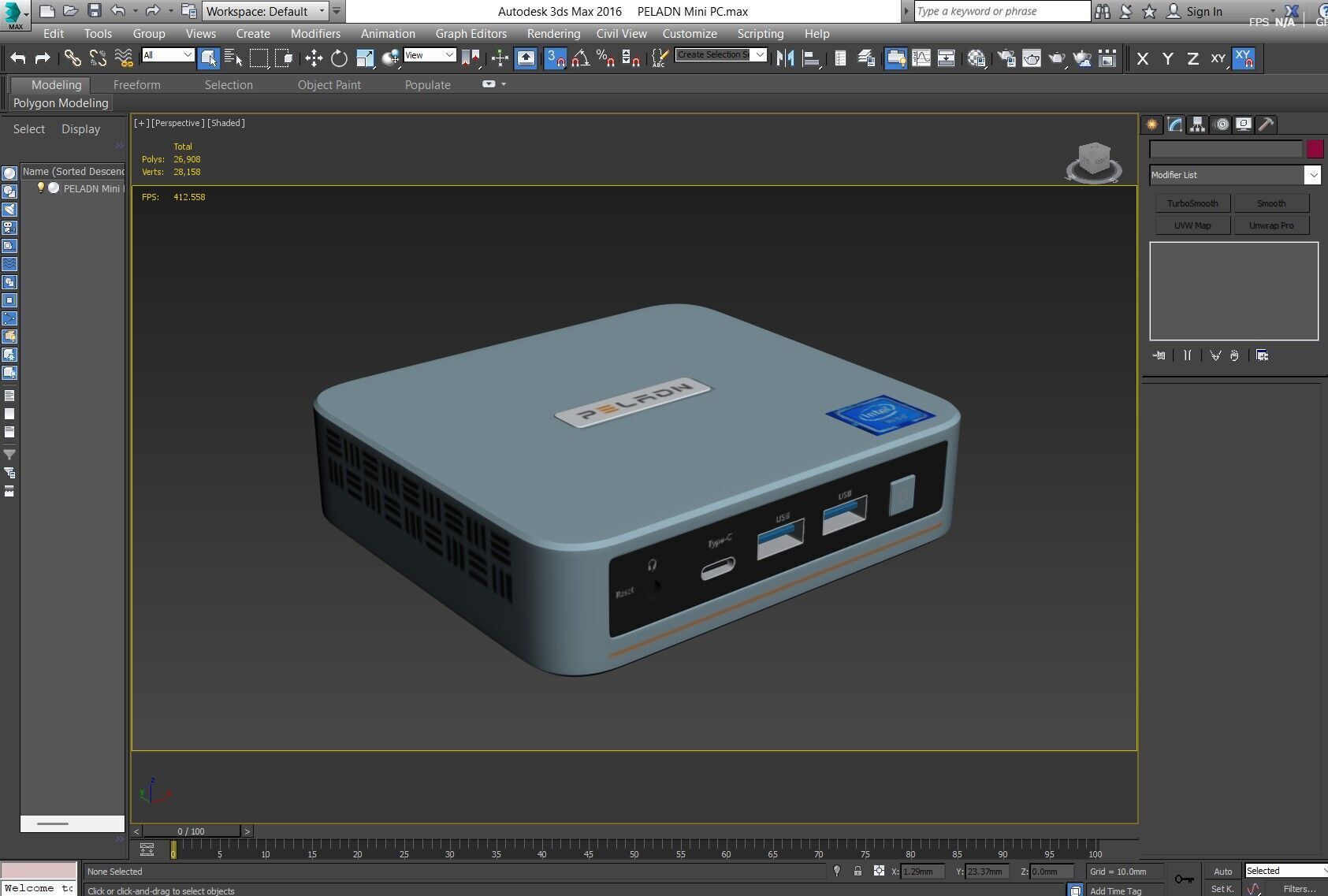This screenshot has width=1328, height=896.
Task: Open the Rendering menu
Action: click(553, 34)
